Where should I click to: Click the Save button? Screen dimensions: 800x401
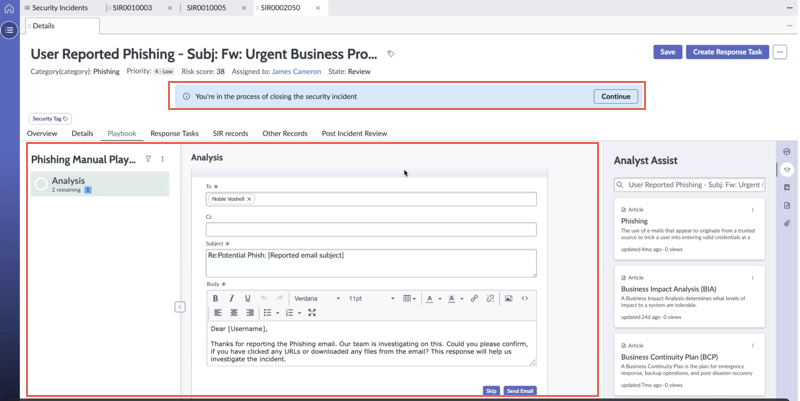pos(667,52)
